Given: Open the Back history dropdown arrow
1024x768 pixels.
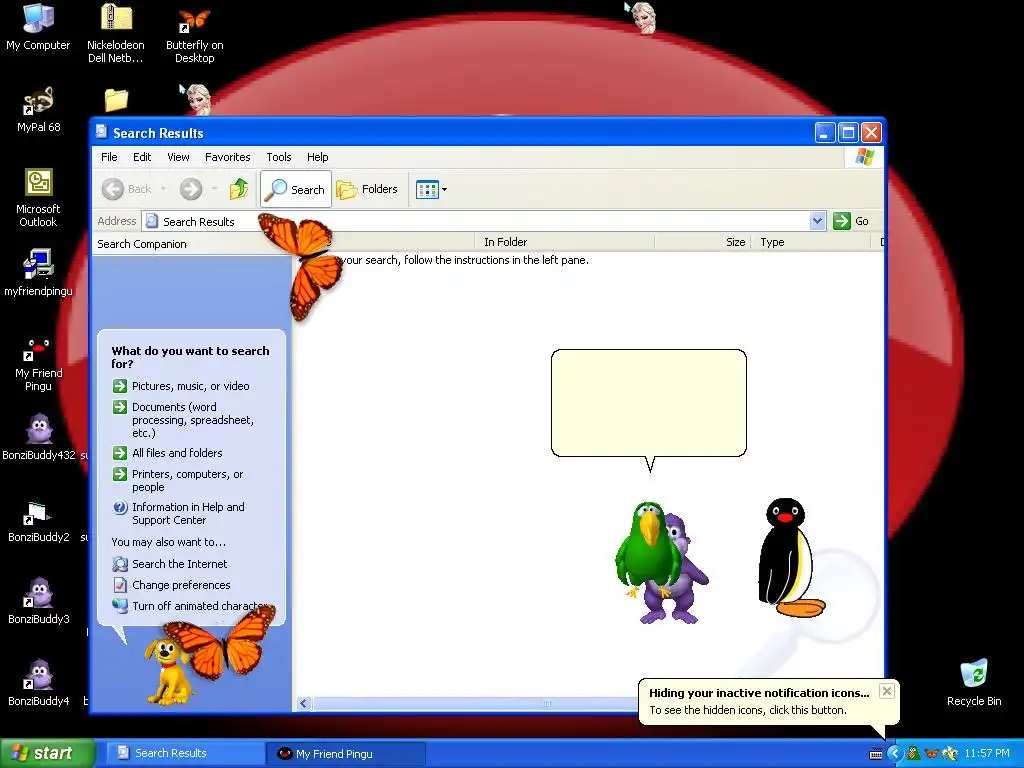Looking at the screenshot, I should point(163,189).
